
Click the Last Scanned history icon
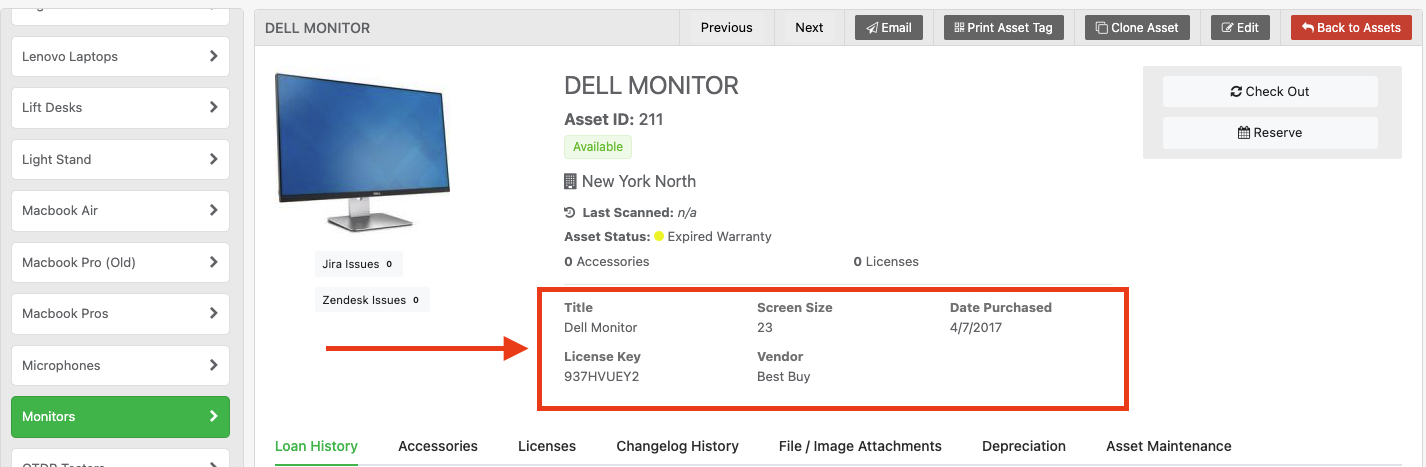(570, 212)
